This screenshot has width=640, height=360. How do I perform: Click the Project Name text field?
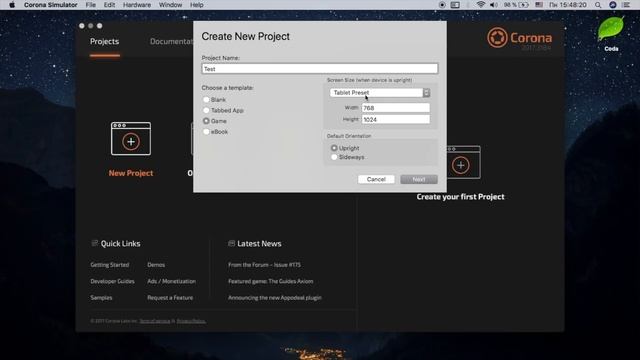coord(320,69)
